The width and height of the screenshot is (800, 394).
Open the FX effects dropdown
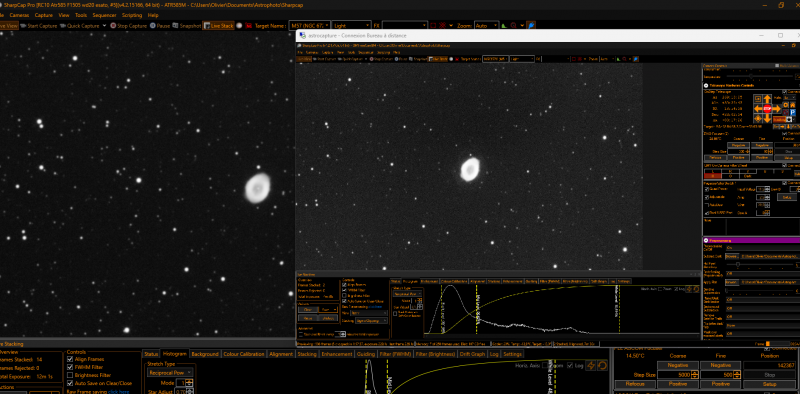click(405, 25)
